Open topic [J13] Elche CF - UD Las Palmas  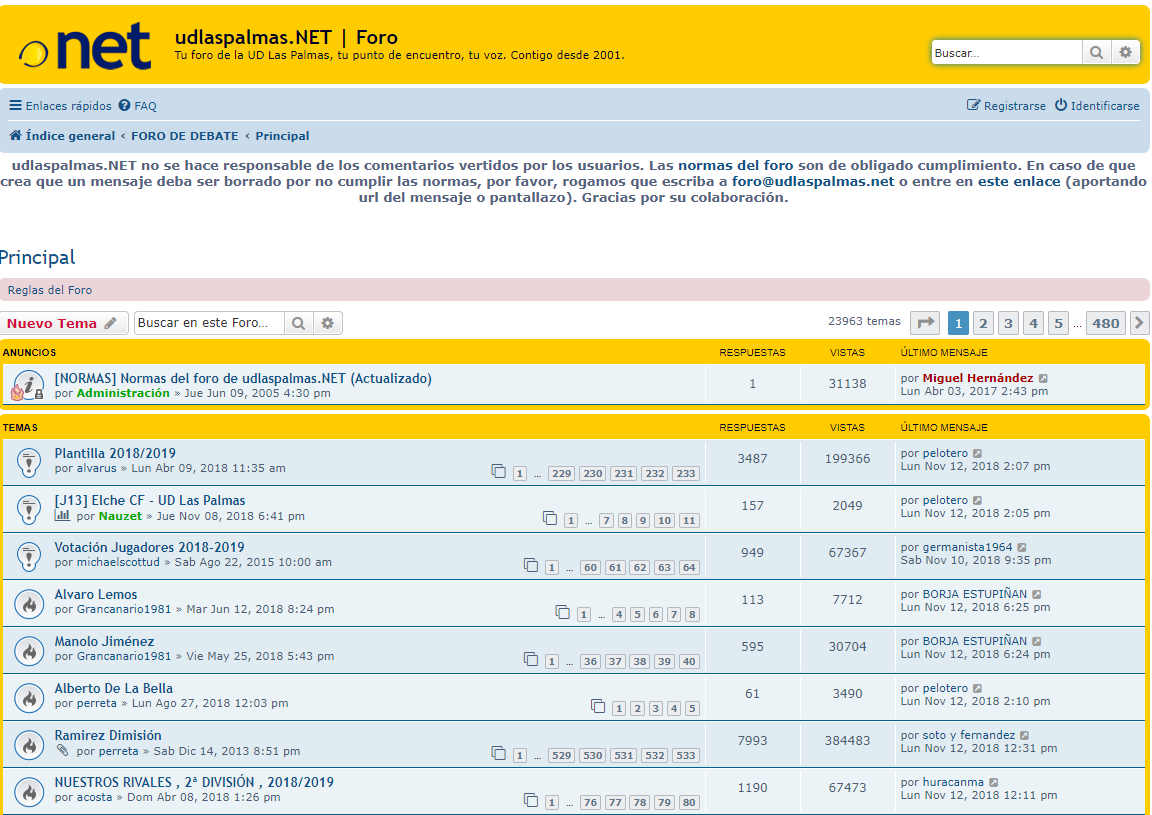(150, 500)
